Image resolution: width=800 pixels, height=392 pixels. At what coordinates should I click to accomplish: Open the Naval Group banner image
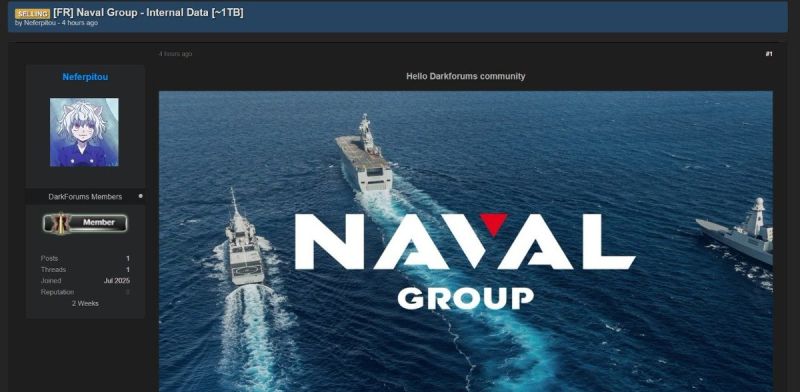(x=466, y=241)
